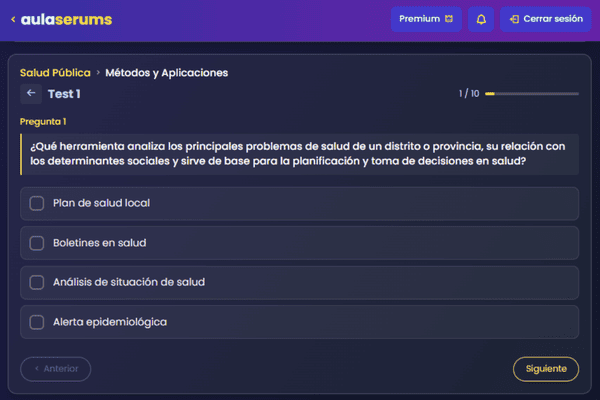Click the Pregunta 1 label
Image resolution: width=600 pixels, height=400 pixels.
43,122
